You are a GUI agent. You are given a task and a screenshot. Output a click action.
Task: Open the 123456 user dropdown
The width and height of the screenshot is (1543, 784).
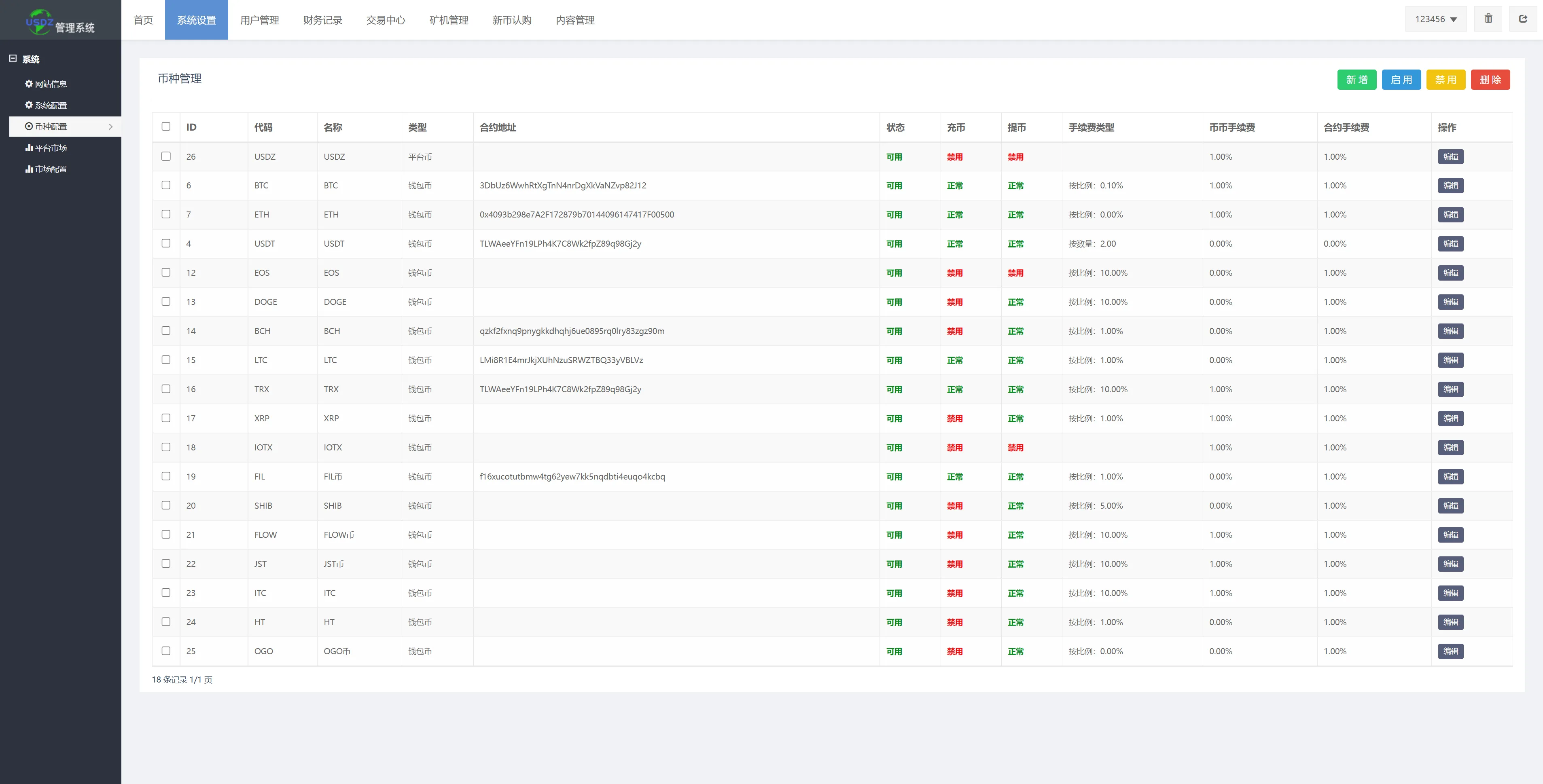1435,19
